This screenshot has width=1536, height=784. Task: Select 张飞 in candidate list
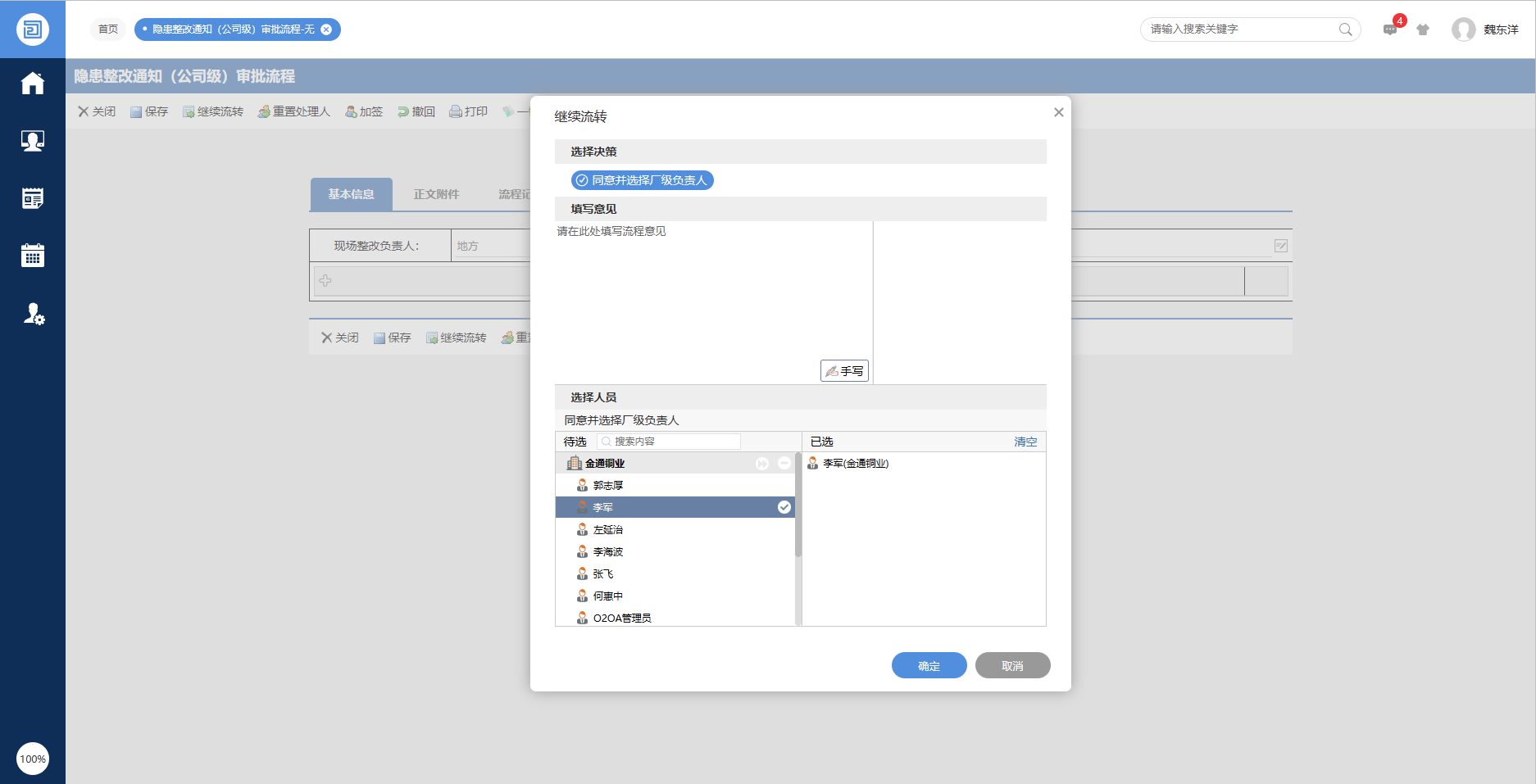point(675,574)
